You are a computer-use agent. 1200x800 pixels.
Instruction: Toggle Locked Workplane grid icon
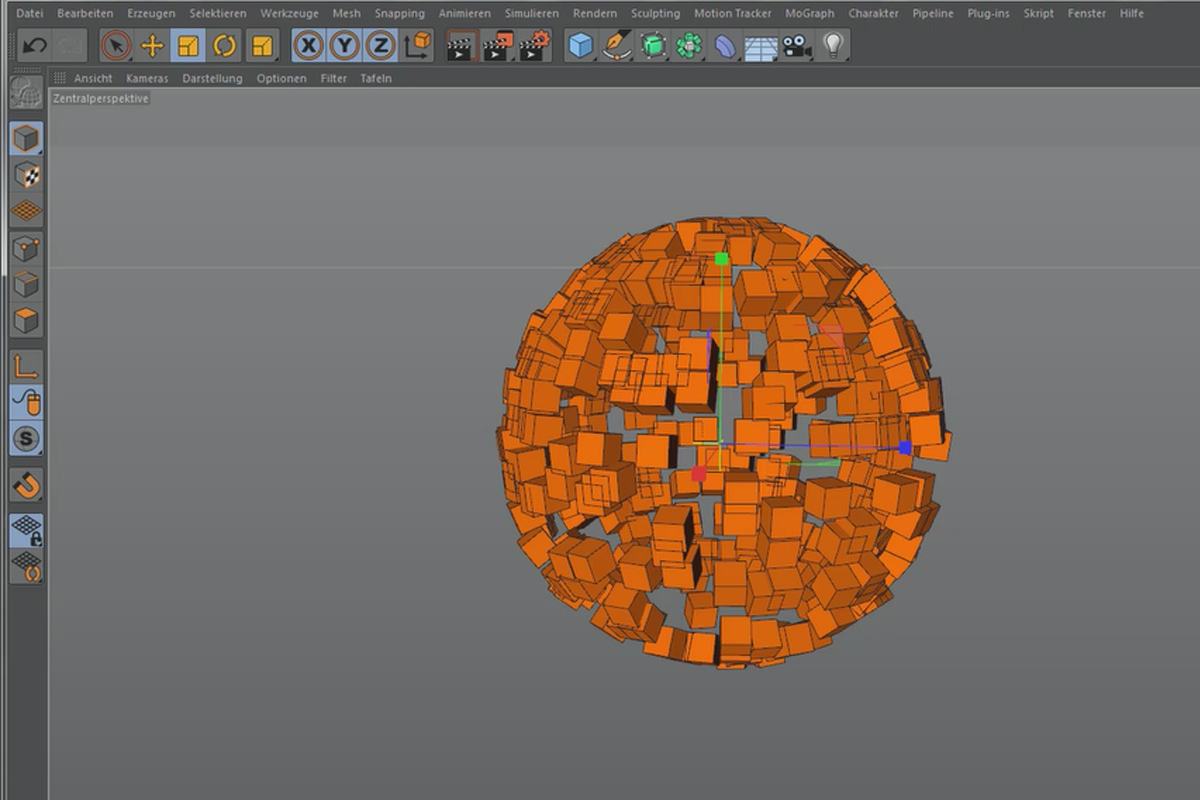tap(26, 531)
